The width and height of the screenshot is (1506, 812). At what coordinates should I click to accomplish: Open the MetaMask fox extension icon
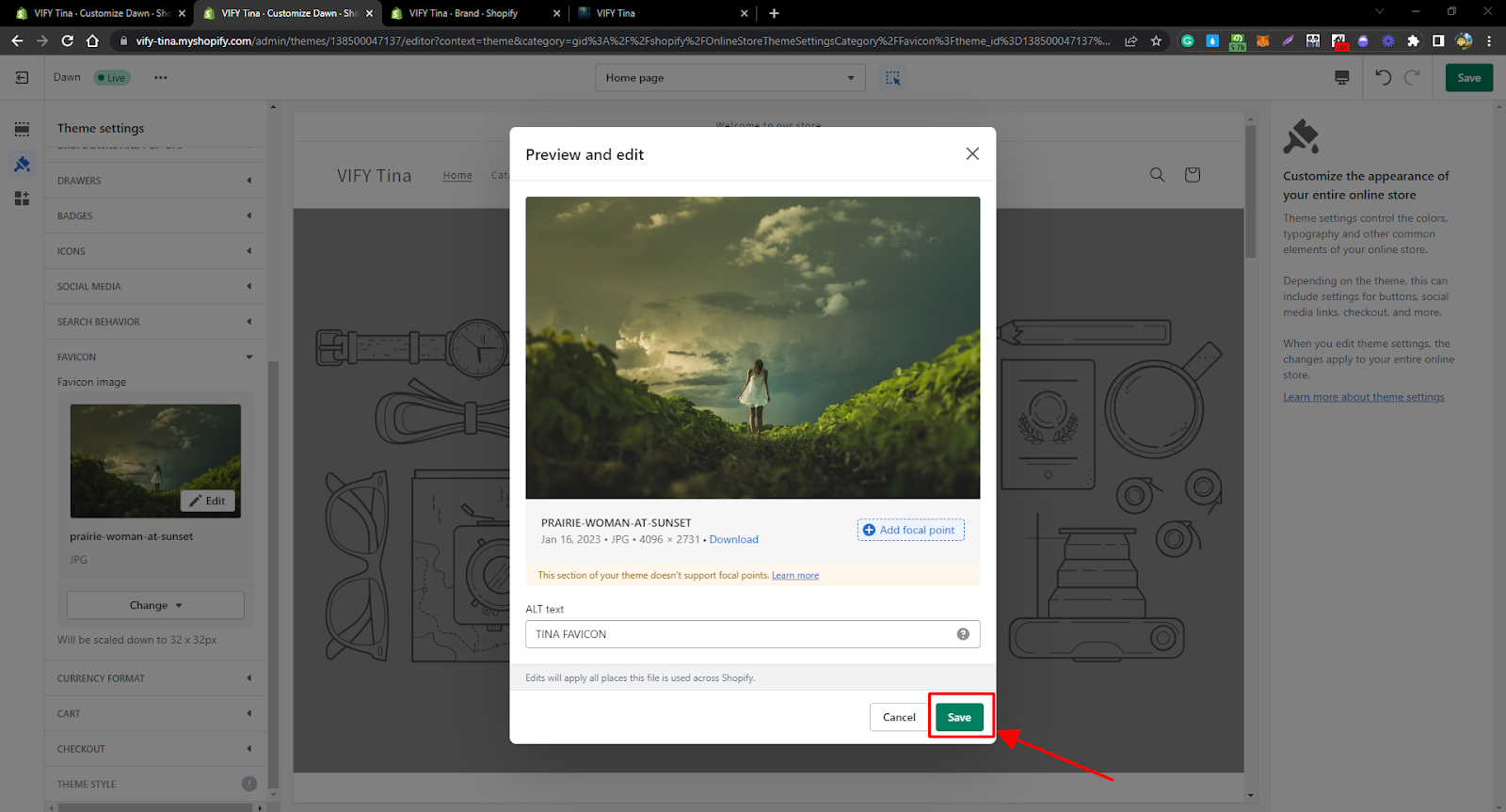tap(1263, 41)
